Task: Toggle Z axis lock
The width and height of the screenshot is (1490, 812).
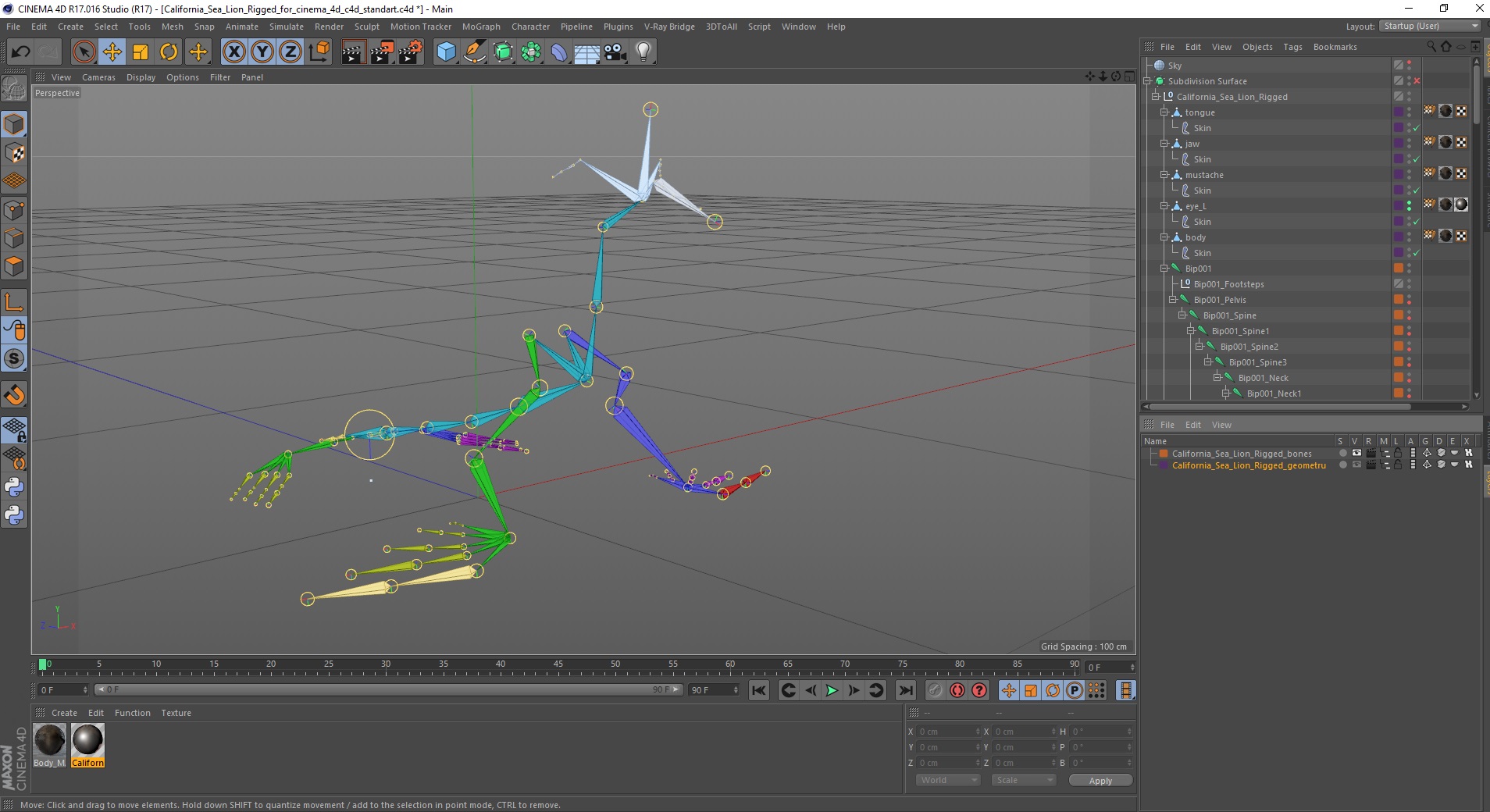Action: coord(291,52)
